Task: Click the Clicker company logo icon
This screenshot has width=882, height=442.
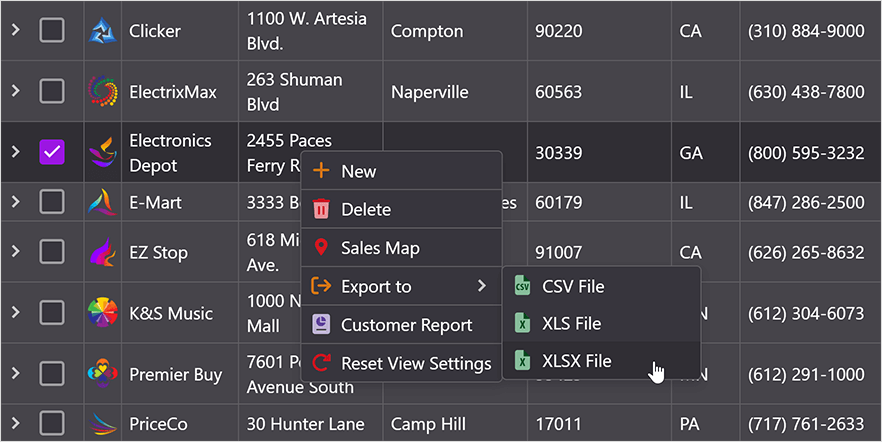Action: pyautogui.click(x=102, y=31)
